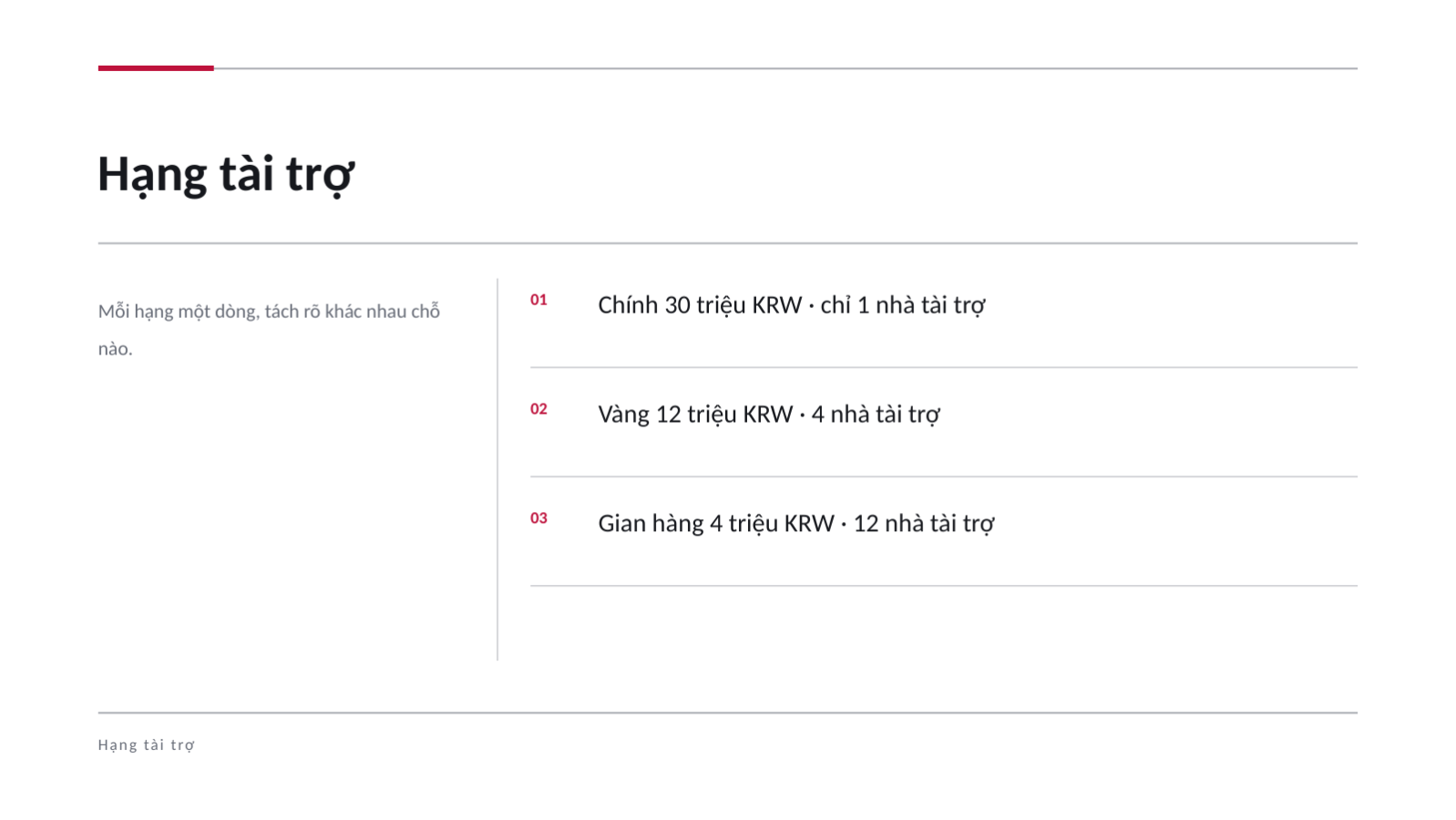Viewport: 1456px width, 820px height.
Task: Click the gray top line right of the red bar
Action: coord(785,68)
